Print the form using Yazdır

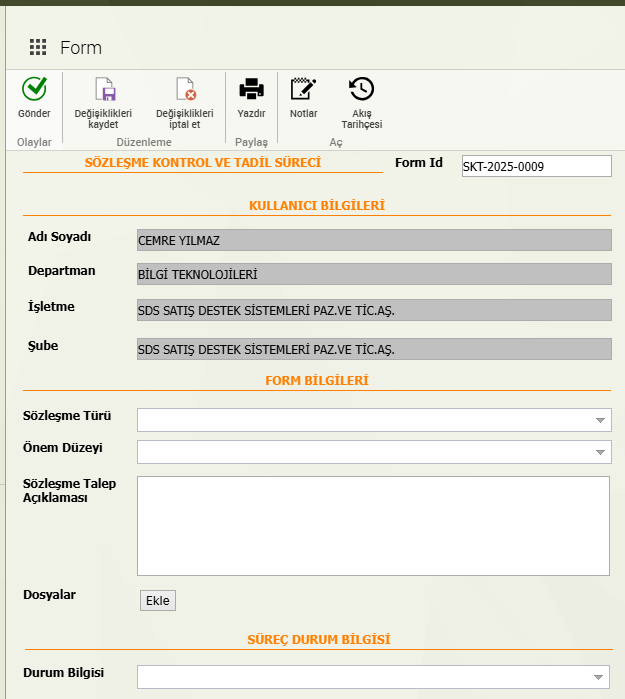(251, 90)
